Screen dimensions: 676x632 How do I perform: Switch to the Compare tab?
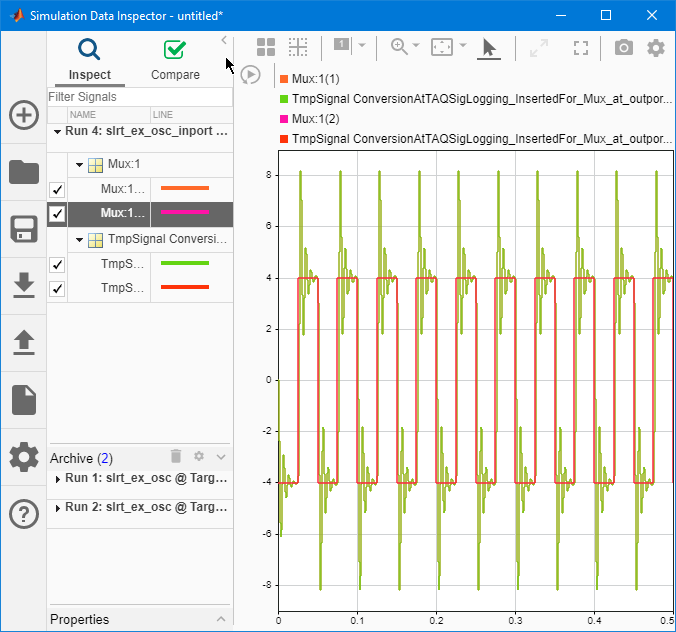point(175,60)
